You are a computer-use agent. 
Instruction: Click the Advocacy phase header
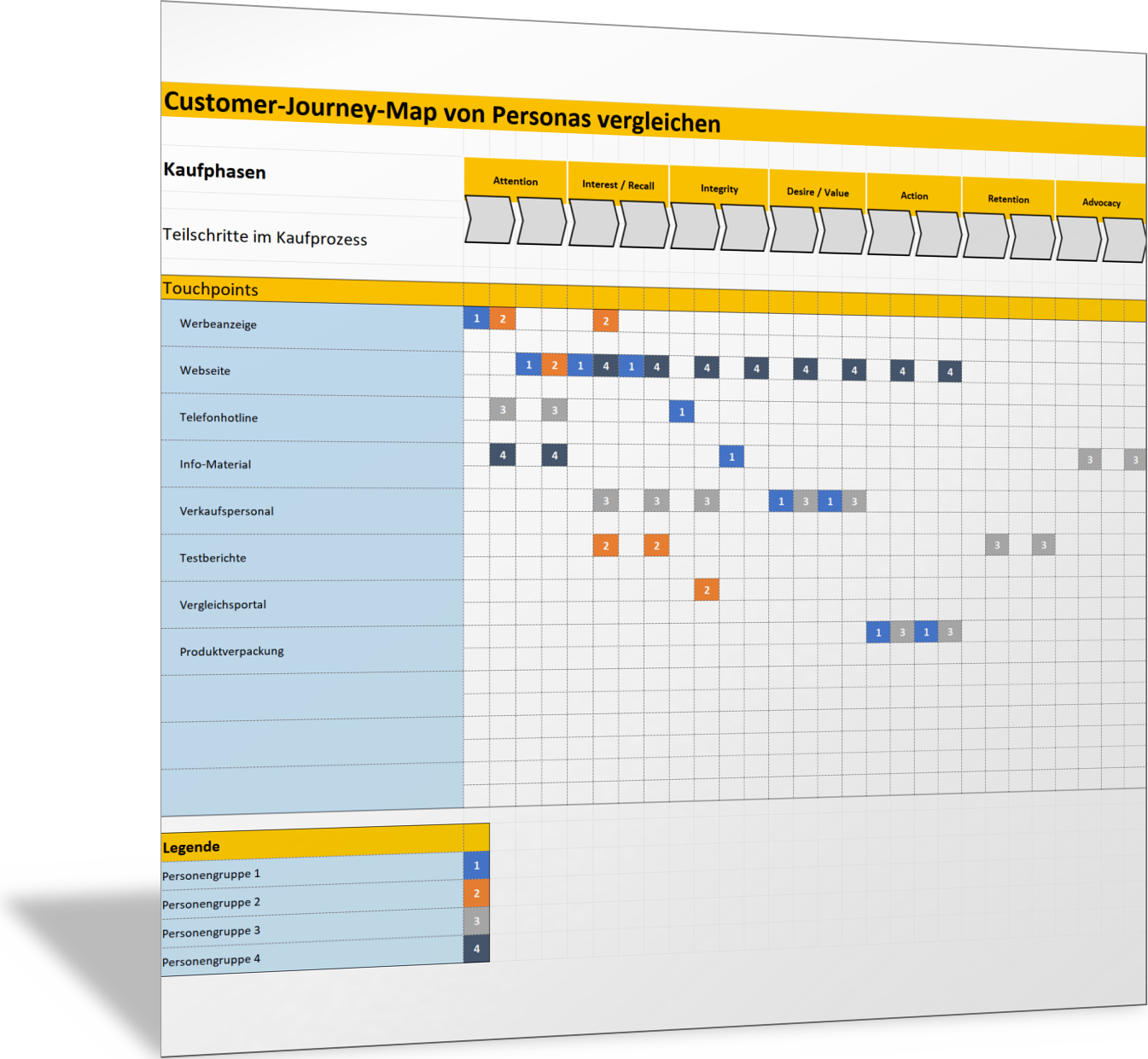tap(1101, 202)
